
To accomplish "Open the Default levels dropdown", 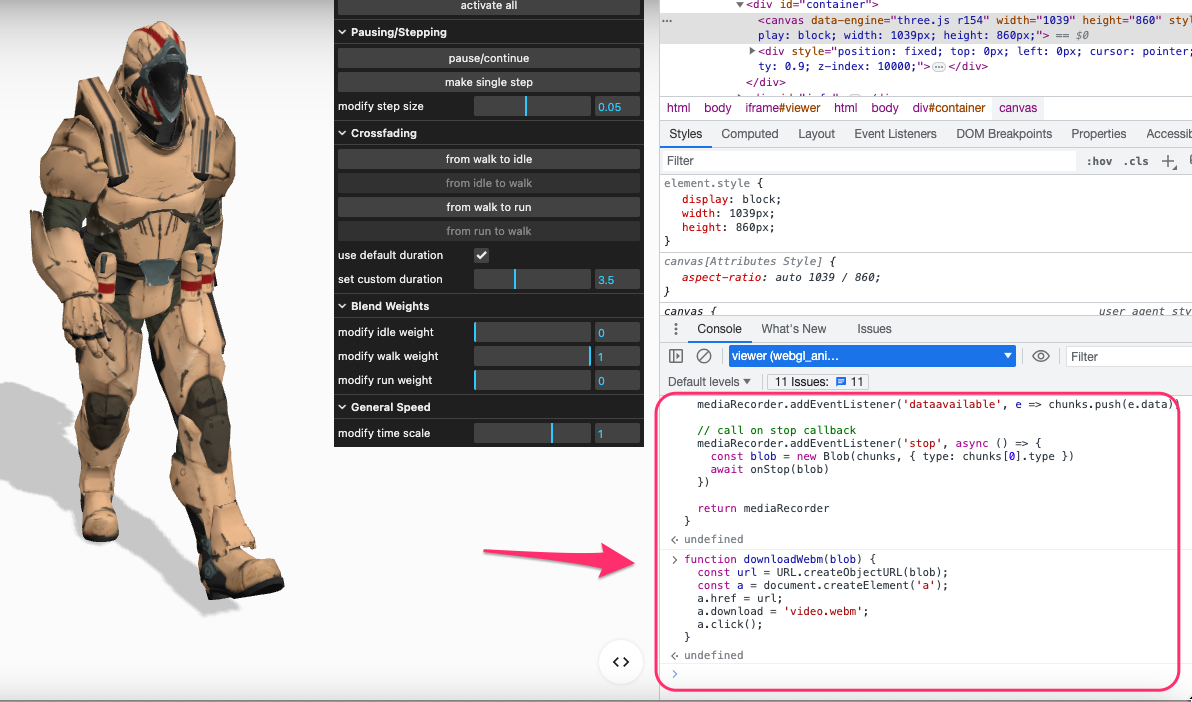I will coord(709,382).
